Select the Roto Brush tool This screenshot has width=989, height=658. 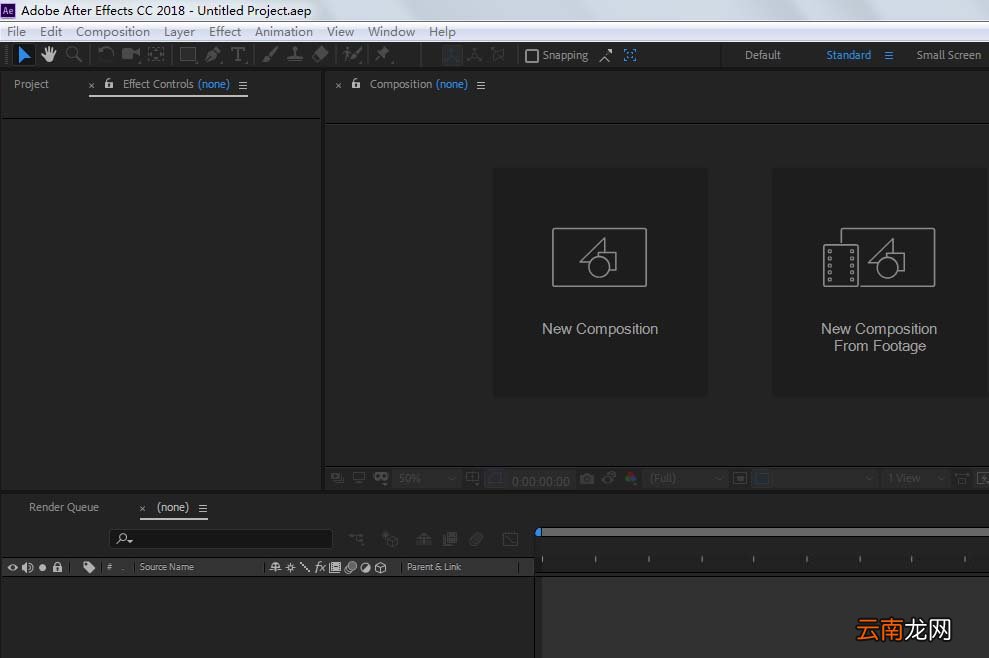pyautogui.click(x=352, y=56)
